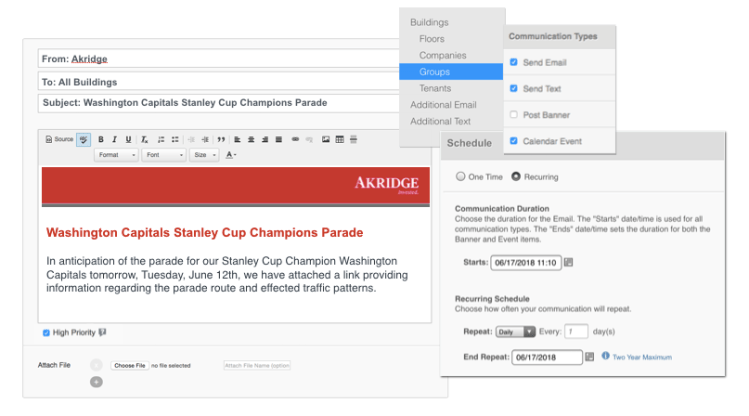
Task: Click the underline formatting icon
Action: click(x=128, y=139)
